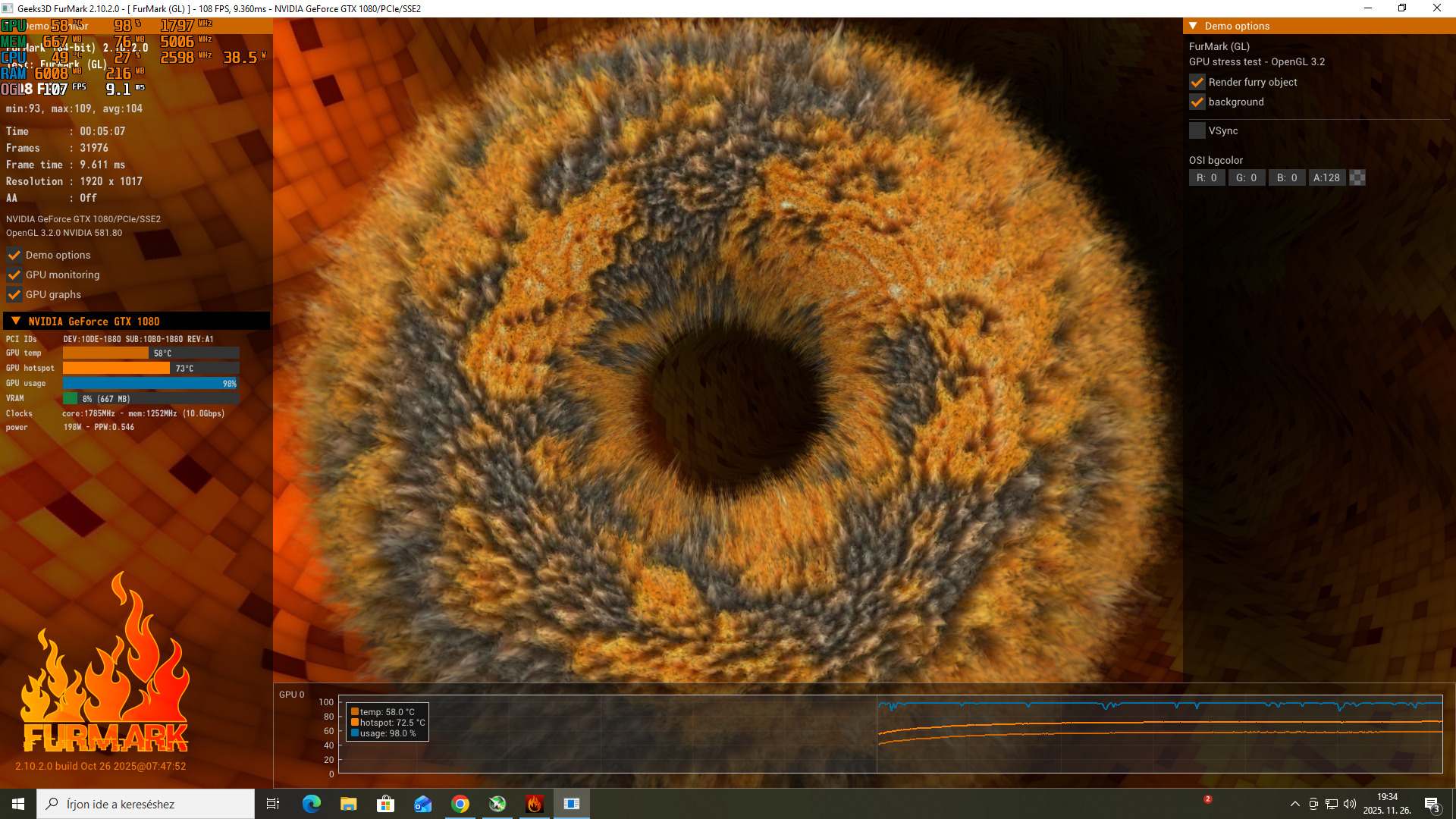Open Microsoft Edge from the taskbar

(311, 804)
